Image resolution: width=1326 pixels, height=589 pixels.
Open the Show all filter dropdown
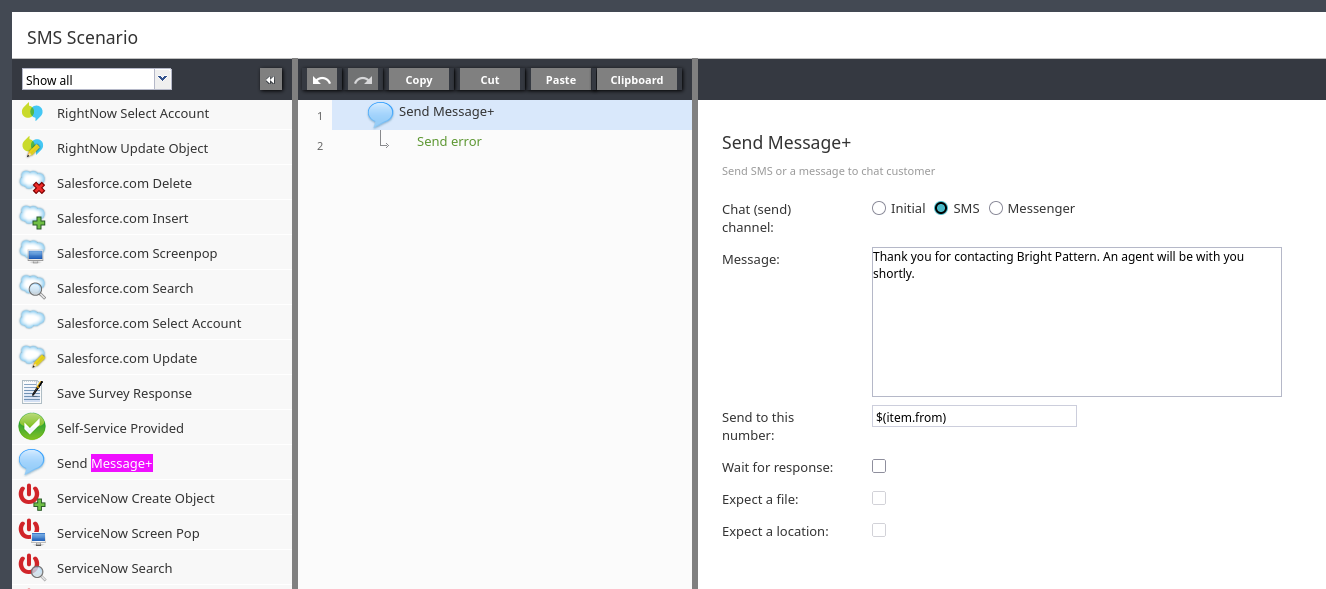tap(163, 79)
